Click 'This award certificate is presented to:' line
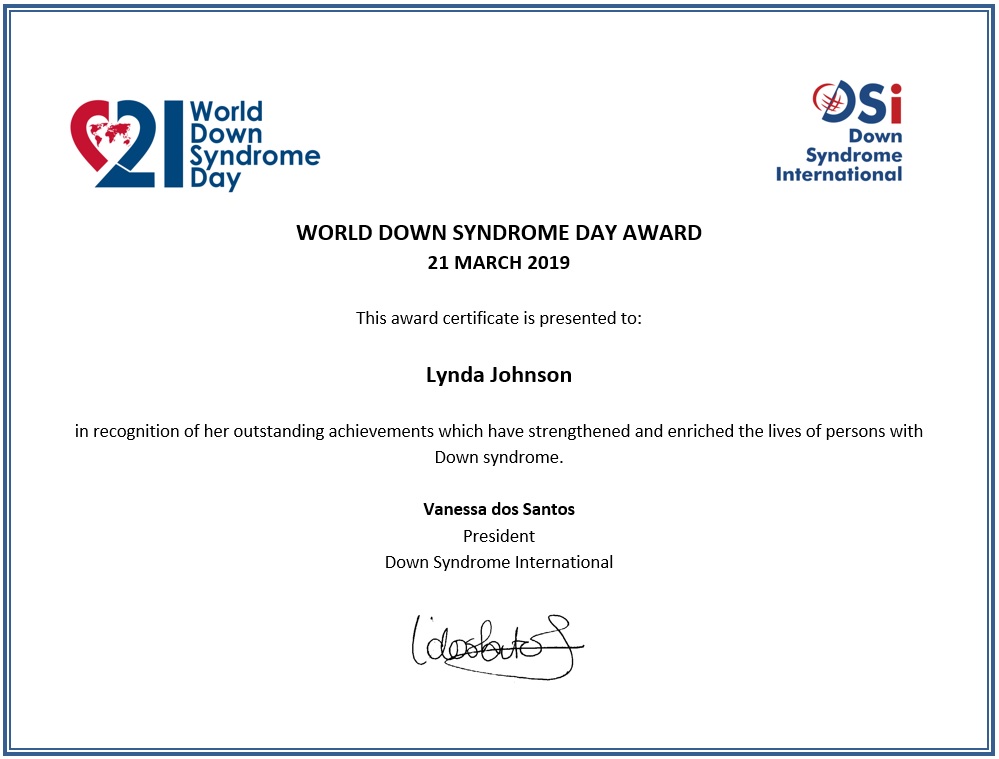 tap(499, 318)
